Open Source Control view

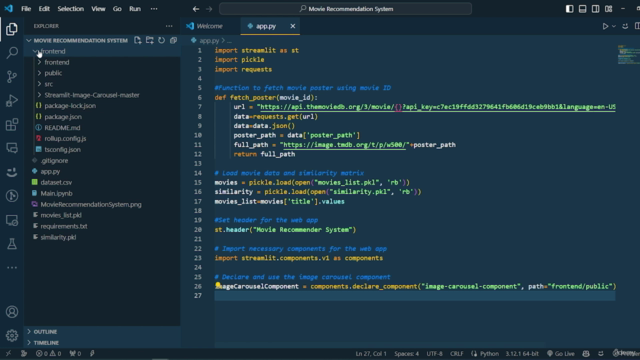pyautogui.click(x=12, y=77)
